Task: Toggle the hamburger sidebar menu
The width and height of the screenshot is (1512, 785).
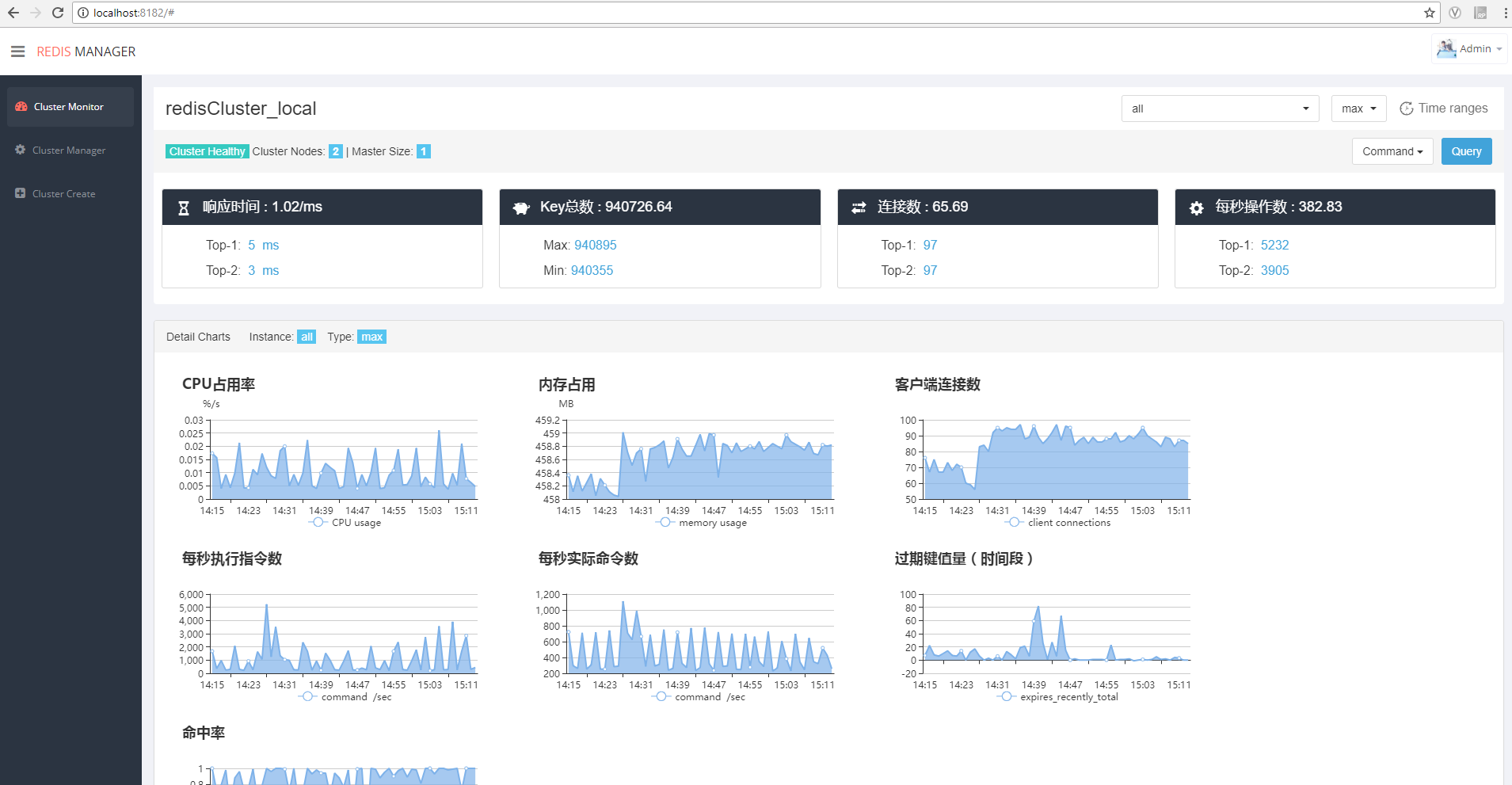Action: tap(17, 51)
